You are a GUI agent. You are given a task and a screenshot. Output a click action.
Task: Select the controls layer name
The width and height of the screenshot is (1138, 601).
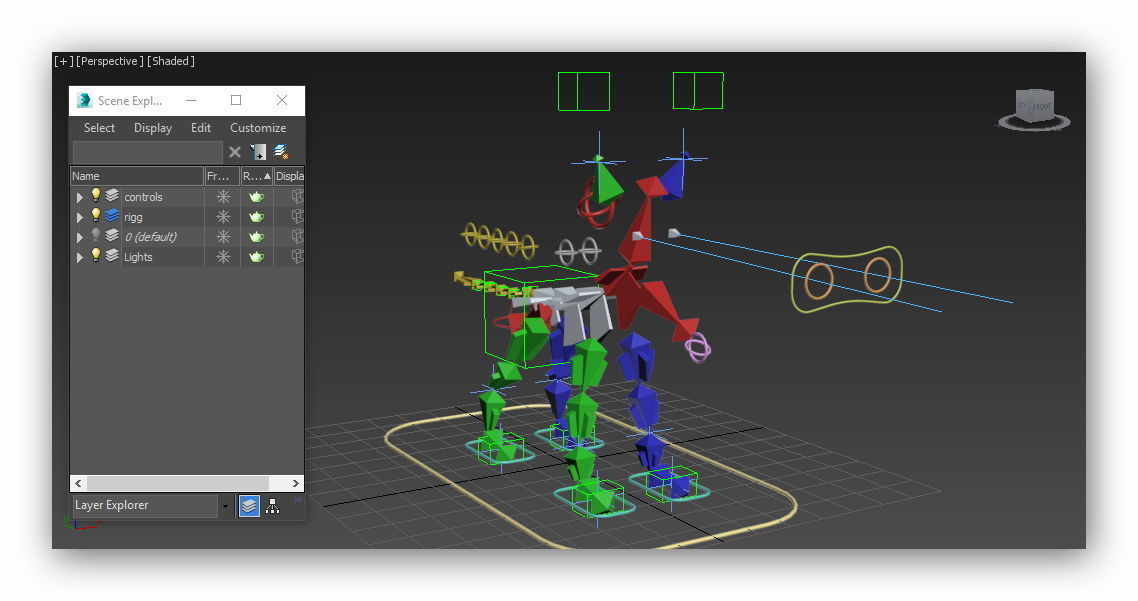pos(143,197)
